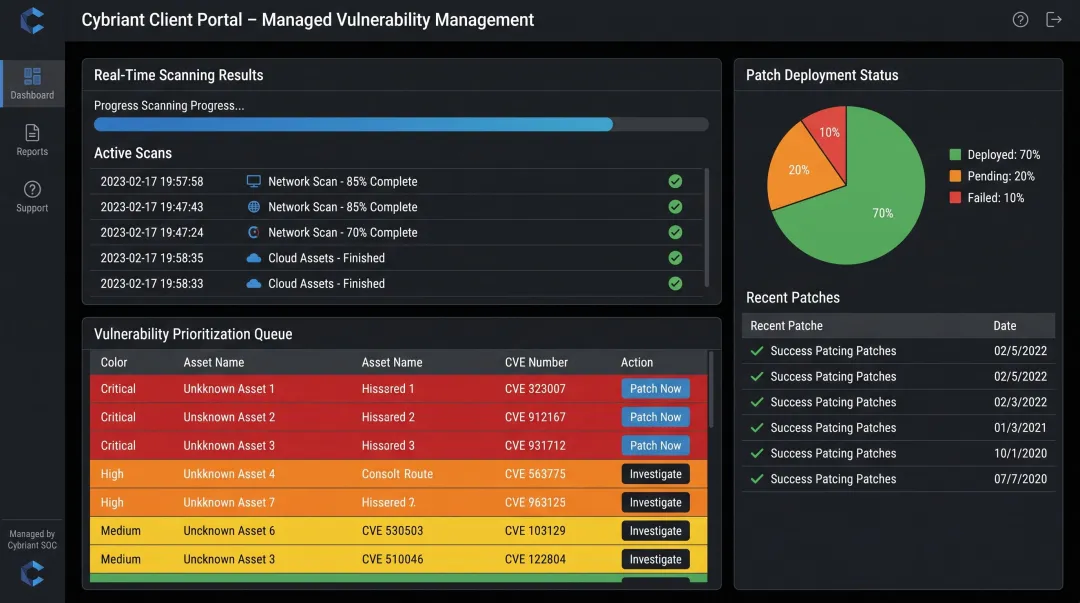Click the cloud icon for 19:58:35 Cloud Assets

coord(253,258)
